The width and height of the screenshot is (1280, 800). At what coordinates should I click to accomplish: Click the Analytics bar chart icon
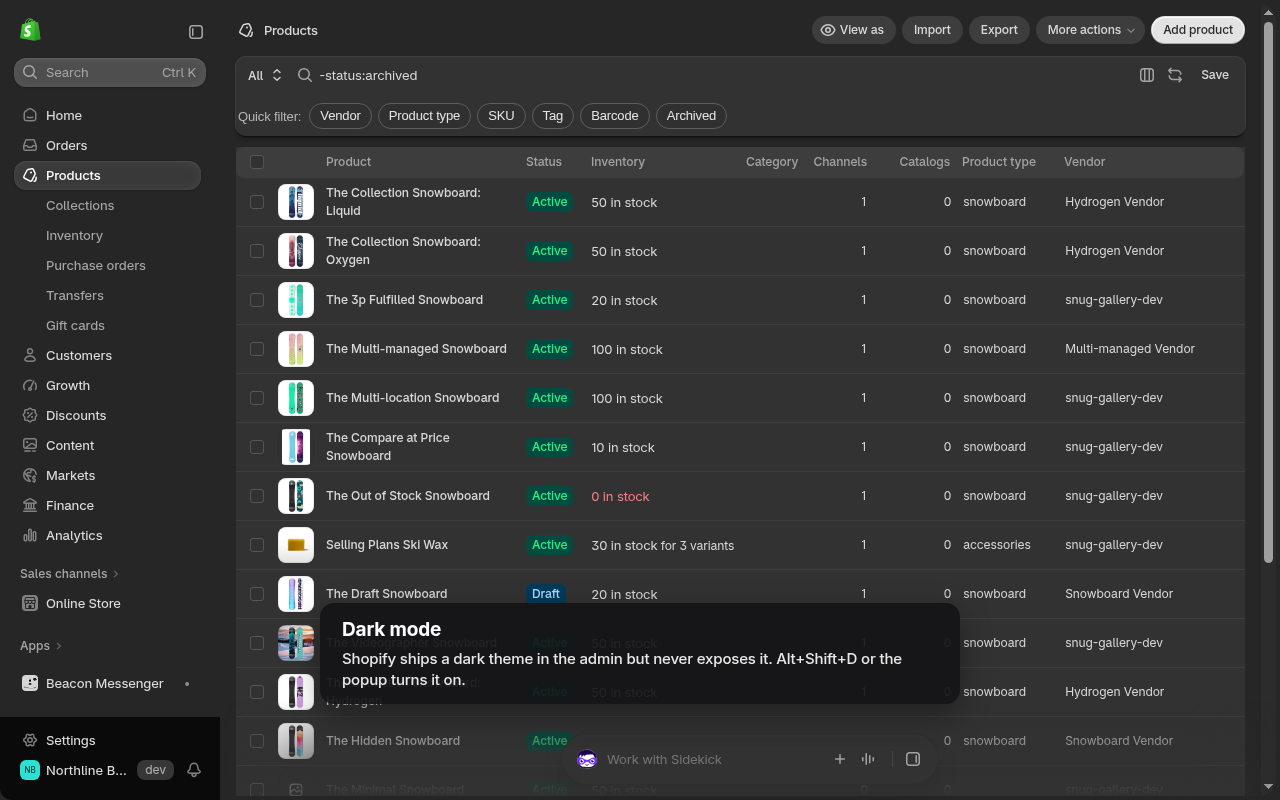click(30, 535)
